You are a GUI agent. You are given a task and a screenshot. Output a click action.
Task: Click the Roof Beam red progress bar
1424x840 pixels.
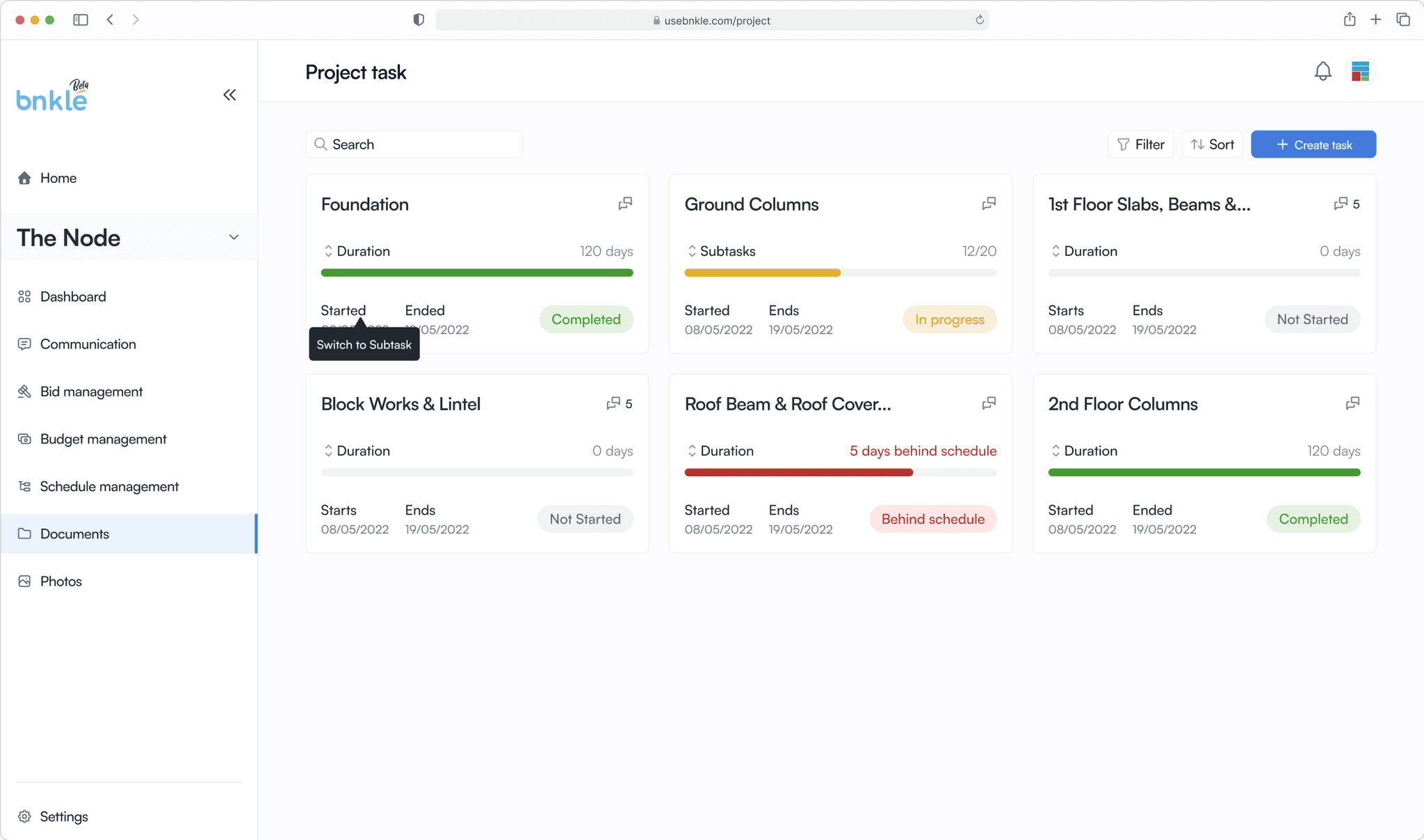pos(799,472)
